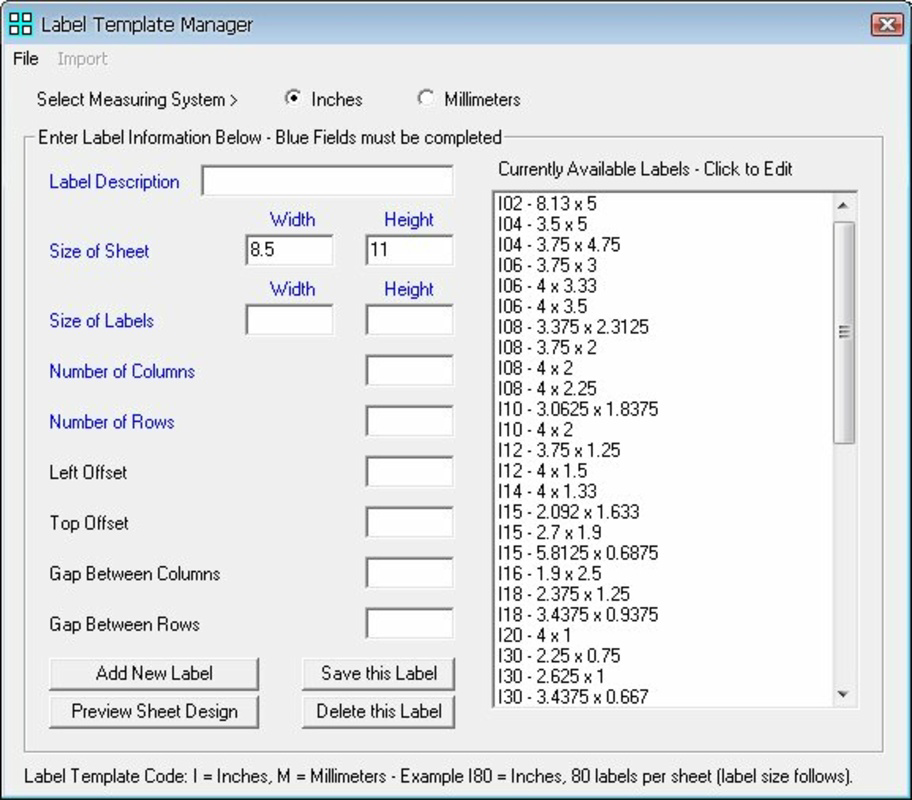Screen dimensions: 912x800
Task: Click Preview Sheet Design button
Action: click(x=154, y=712)
